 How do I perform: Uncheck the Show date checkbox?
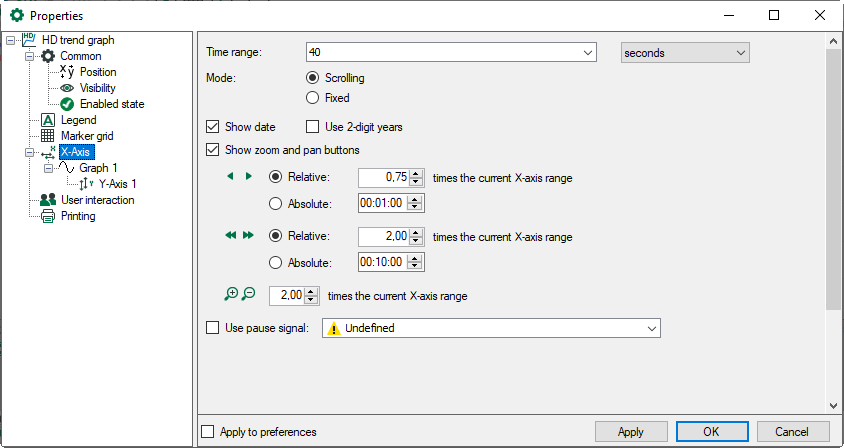[x=212, y=127]
